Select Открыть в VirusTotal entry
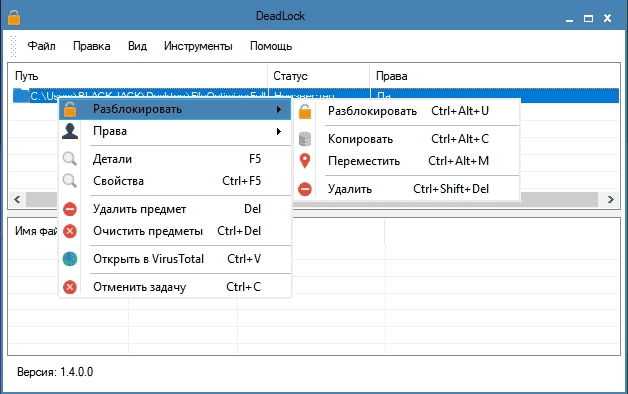The width and height of the screenshot is (628, 394). pyautogui.click(x=175, y=259)
